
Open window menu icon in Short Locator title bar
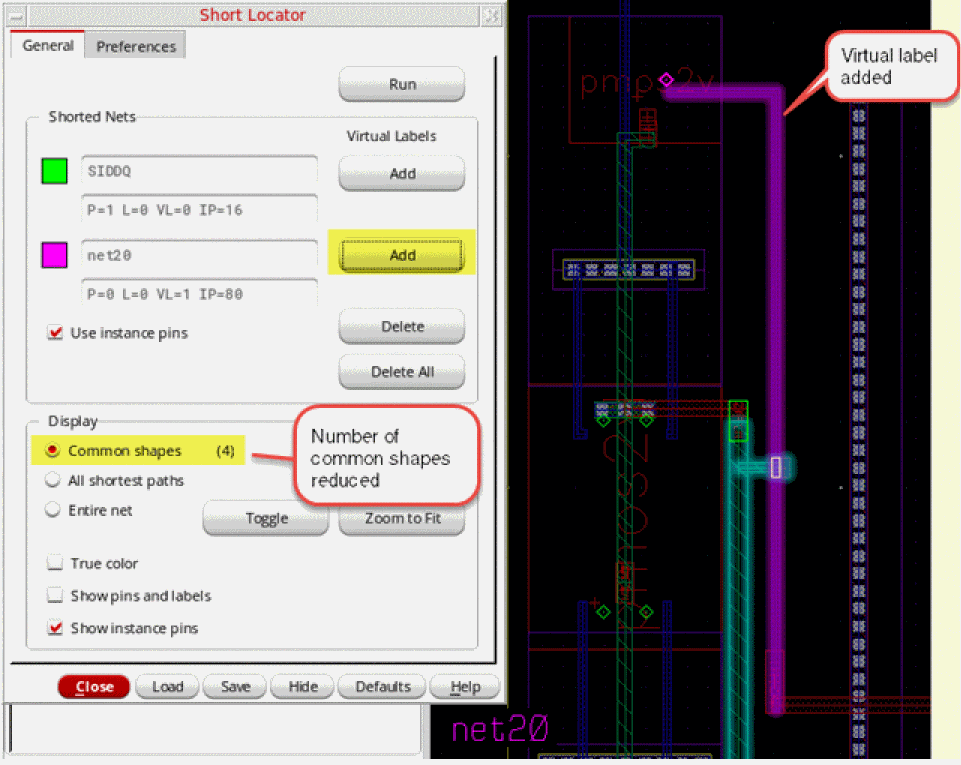coord(17,15)
